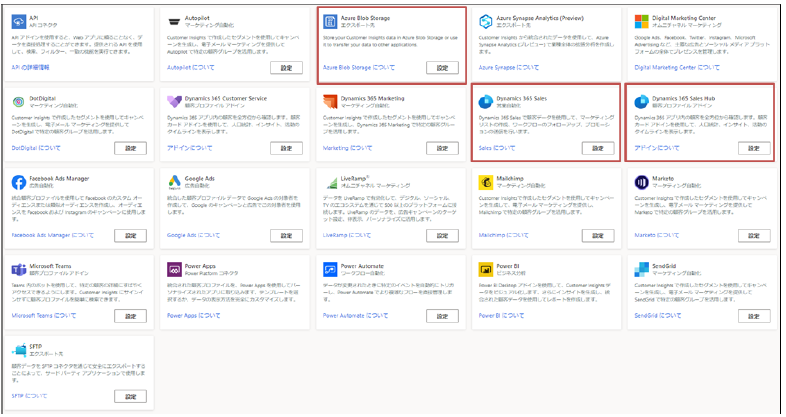This screenshot has height=417, width=786.
Task: Select the Power BI card title
Action: tap(508, 266)
